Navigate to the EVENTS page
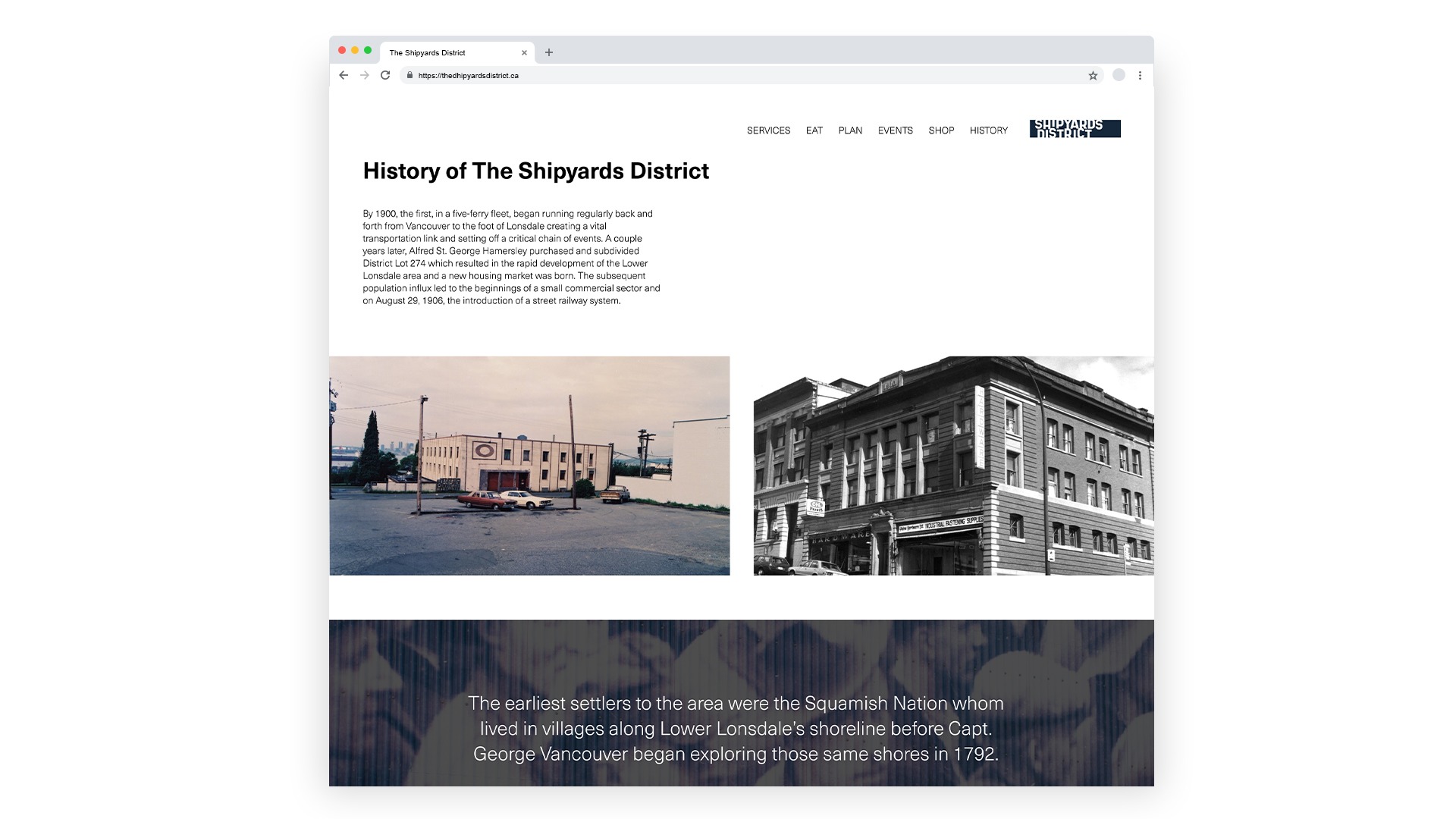This screenshot has height=819, width=1456. (895, 130)
